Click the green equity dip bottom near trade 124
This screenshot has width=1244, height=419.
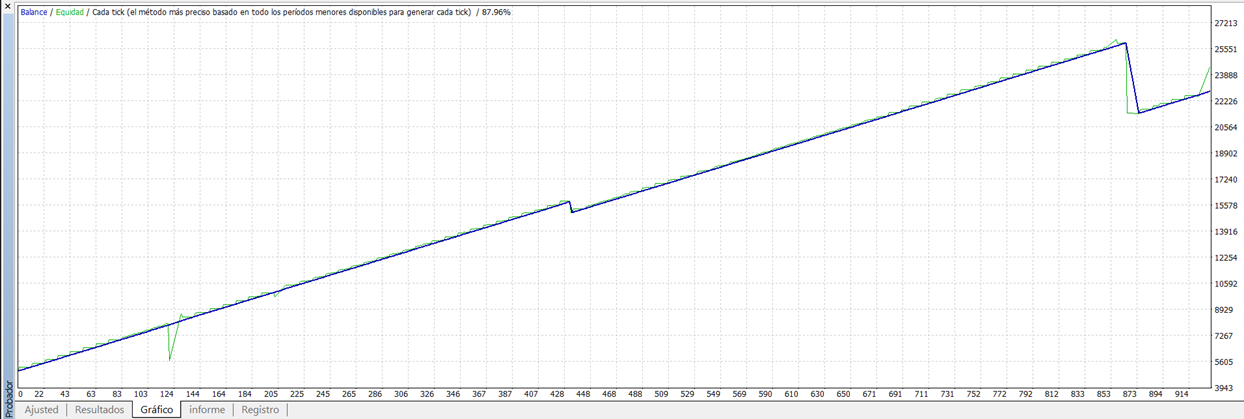point(169,359)
